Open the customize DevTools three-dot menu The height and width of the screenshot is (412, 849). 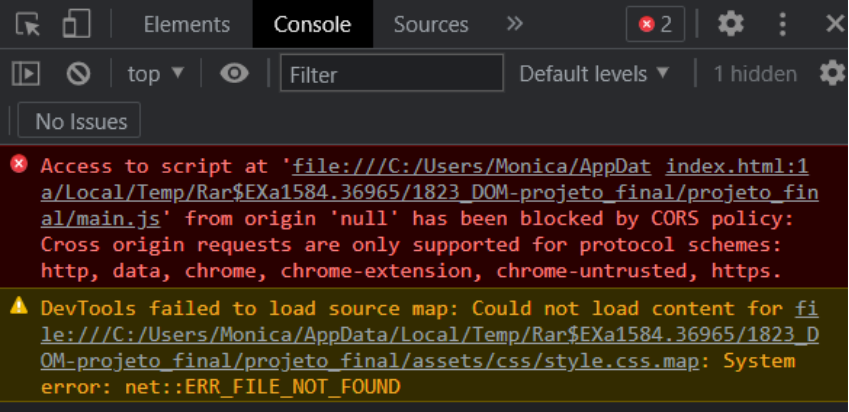782,24
